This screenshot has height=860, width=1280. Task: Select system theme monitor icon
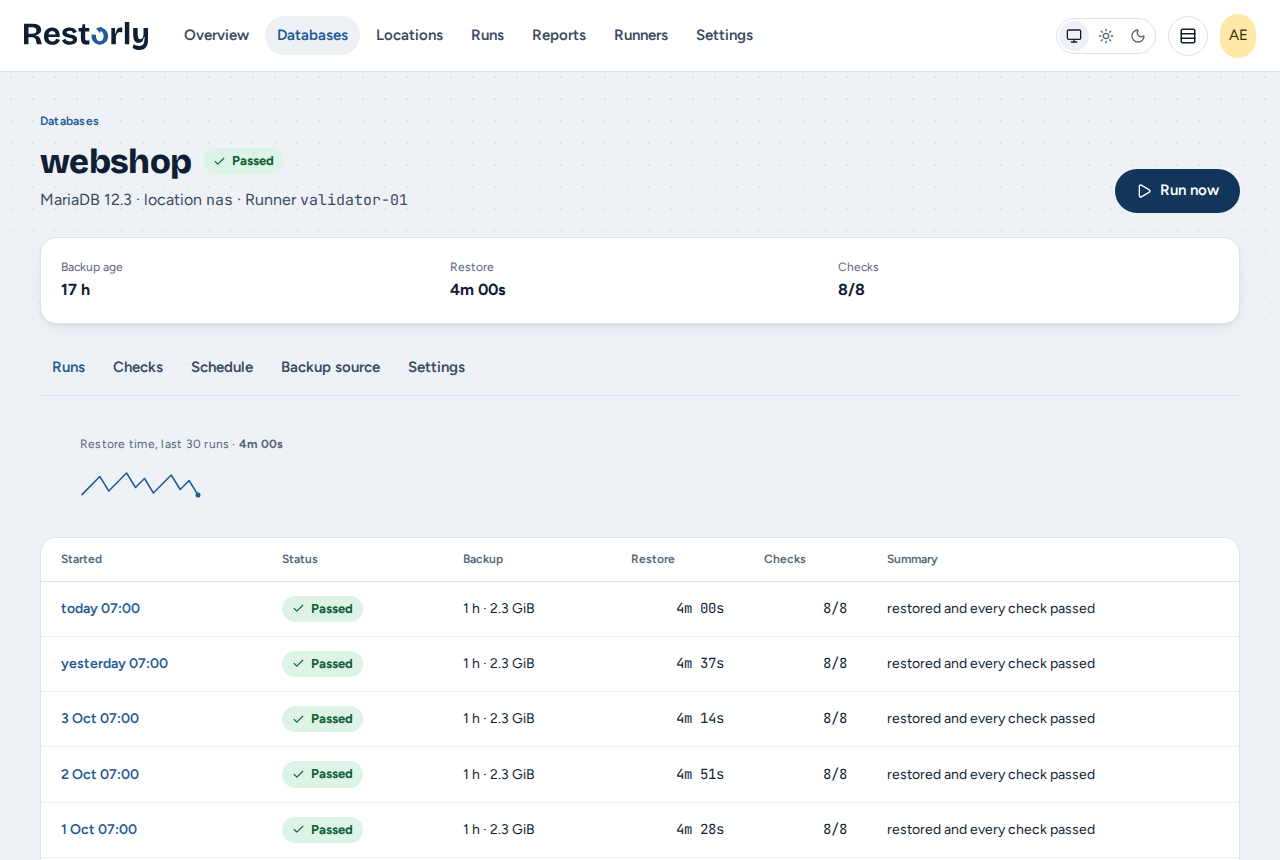click(1074, 36)
